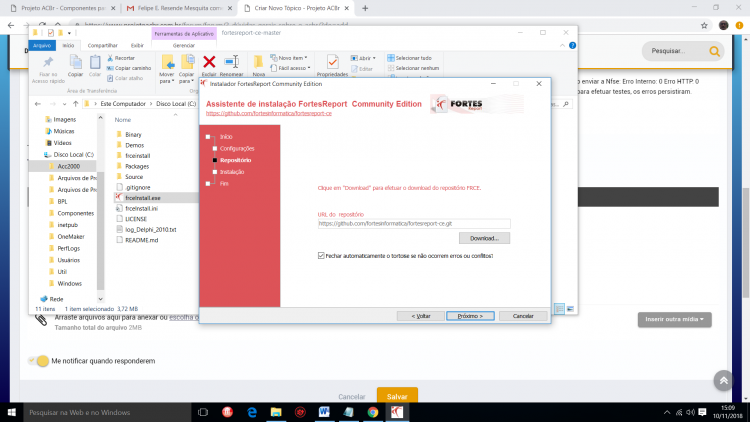The width and height of the screenshot is (750, 422).
Task: Switch to the Compartilhar ribbon tab
Action: (x=102, y=45)
